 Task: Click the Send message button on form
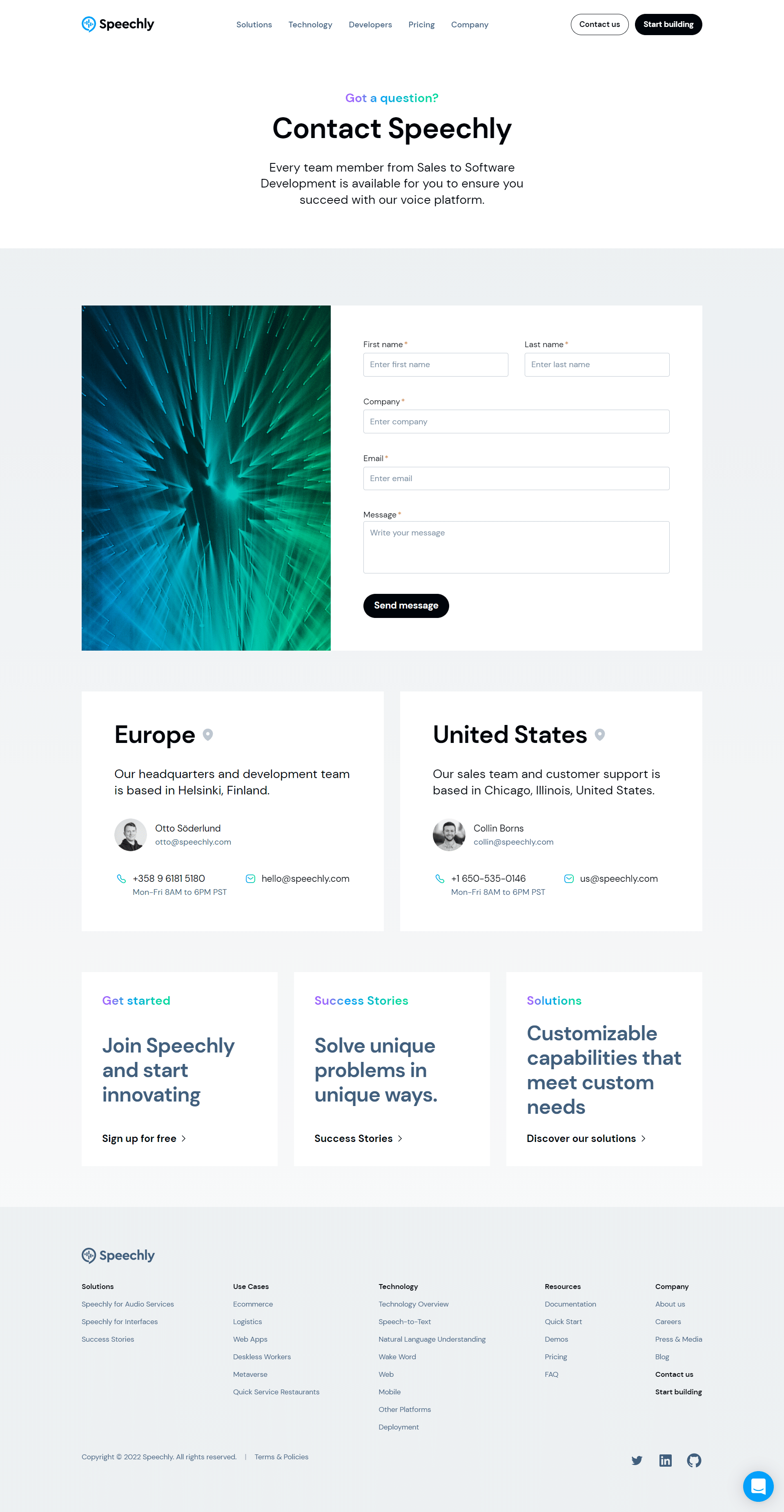(406, 605)
